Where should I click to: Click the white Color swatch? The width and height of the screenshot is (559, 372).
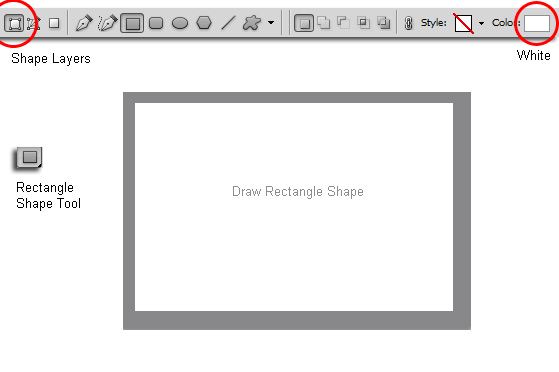pos(537,24)
